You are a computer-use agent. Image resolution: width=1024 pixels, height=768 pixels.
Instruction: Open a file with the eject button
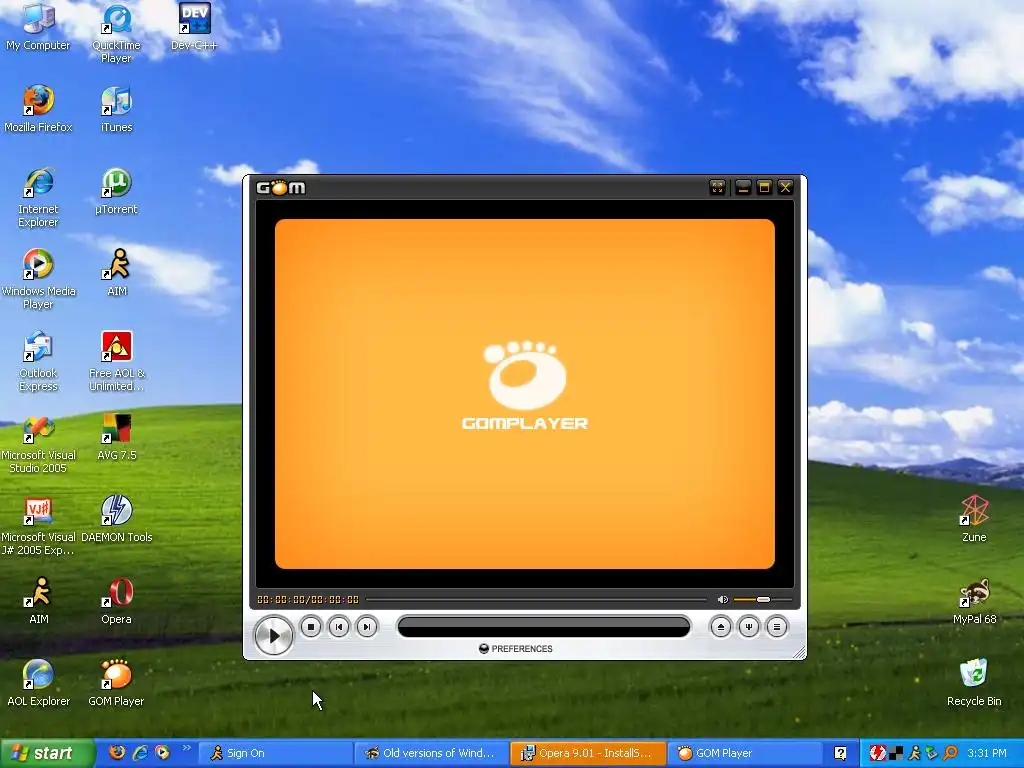point(720,627)
